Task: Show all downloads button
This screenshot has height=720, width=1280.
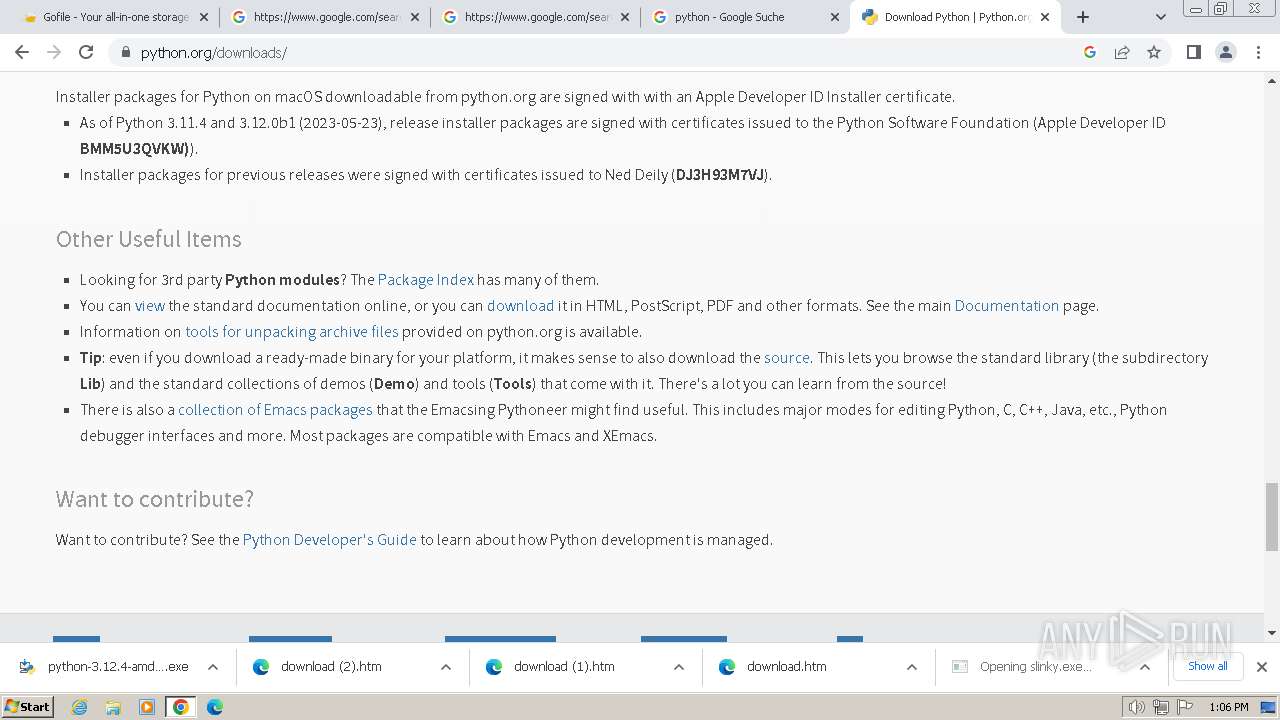Action: (x=1207, y=666)
